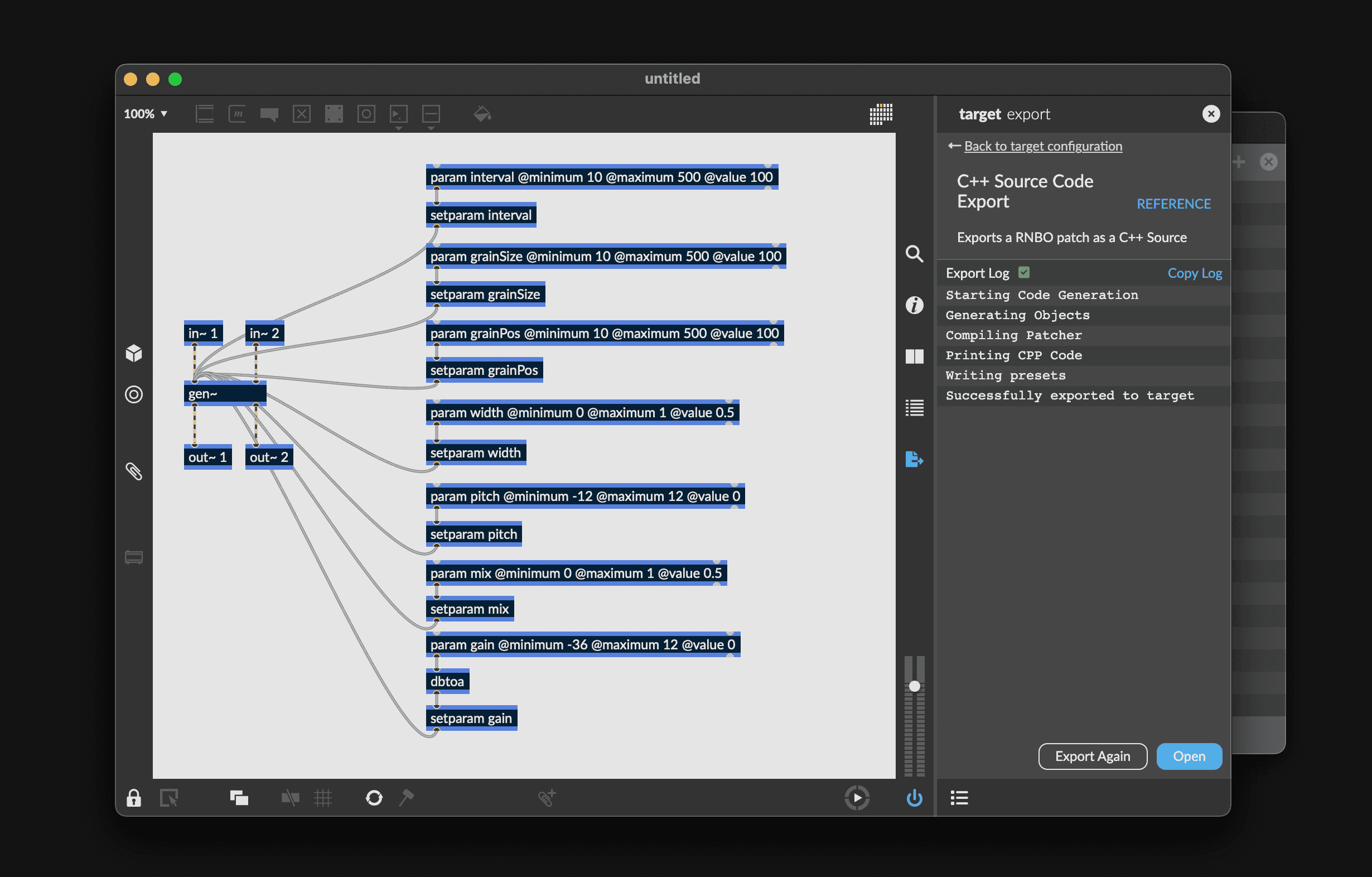
Task: Toggle the patcher lock icon
Action: [134, 798]
